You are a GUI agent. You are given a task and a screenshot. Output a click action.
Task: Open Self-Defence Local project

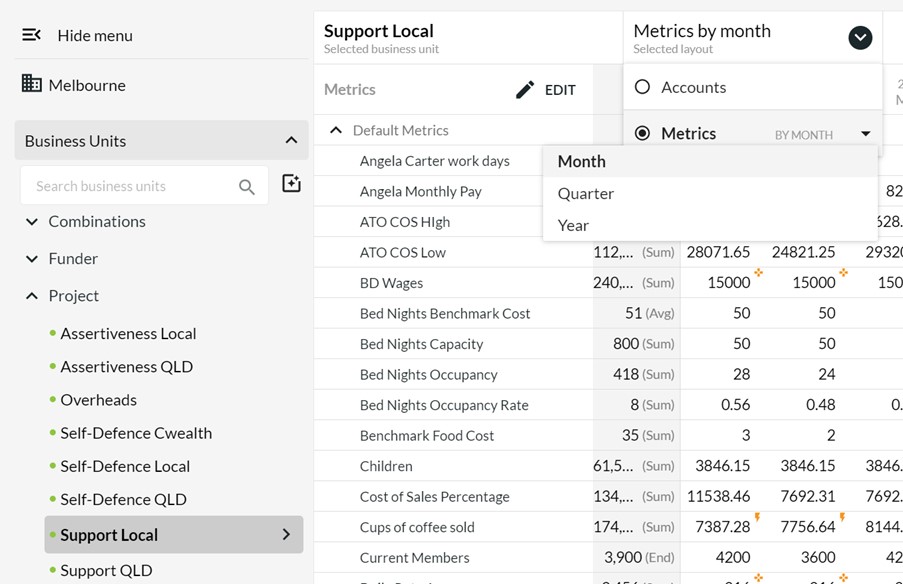[x=124, y=467]
